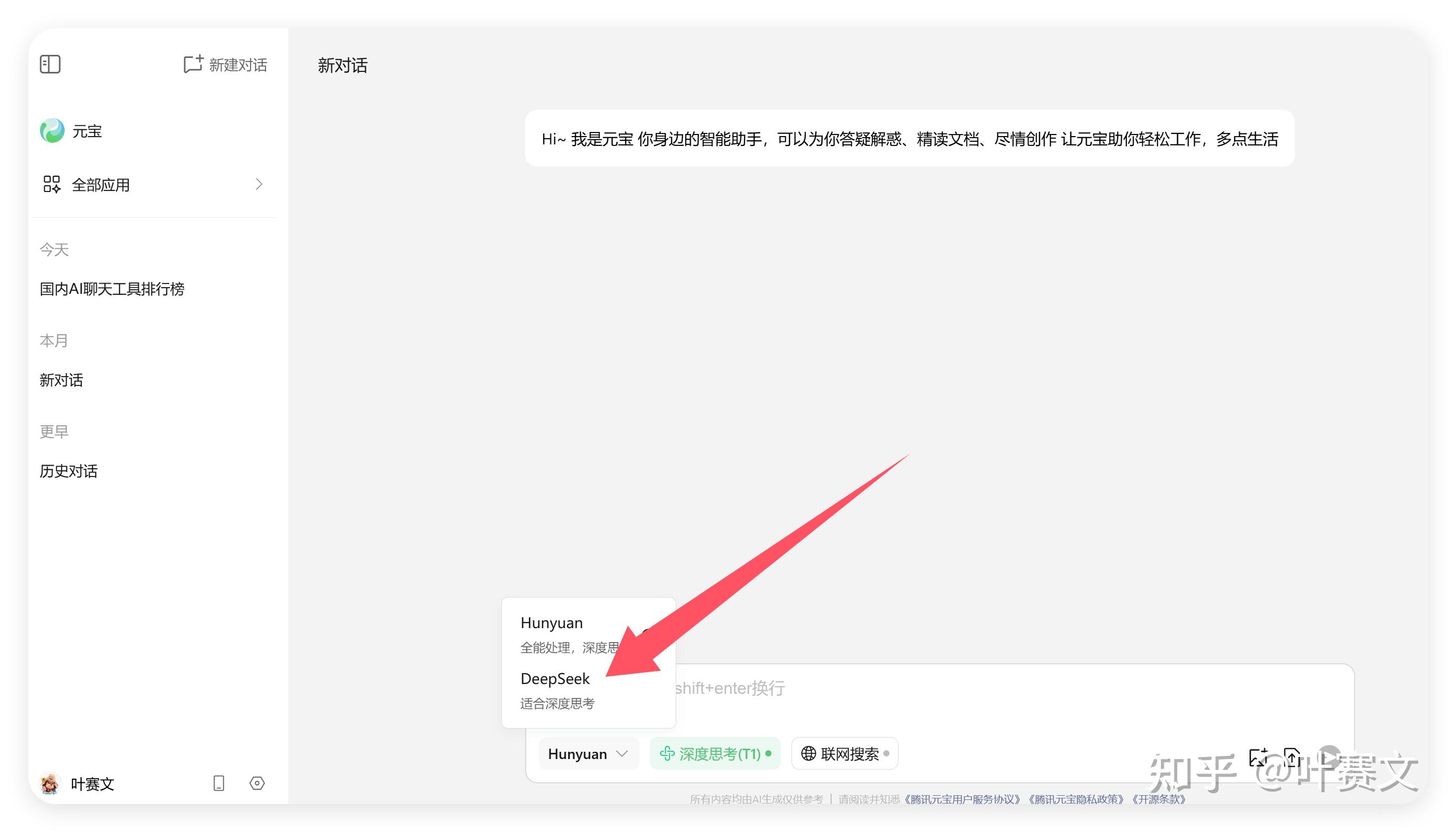Open the 元宝 assistant entry
The height and width of the screenshot is (832, 1456).
tap(71, 131)
